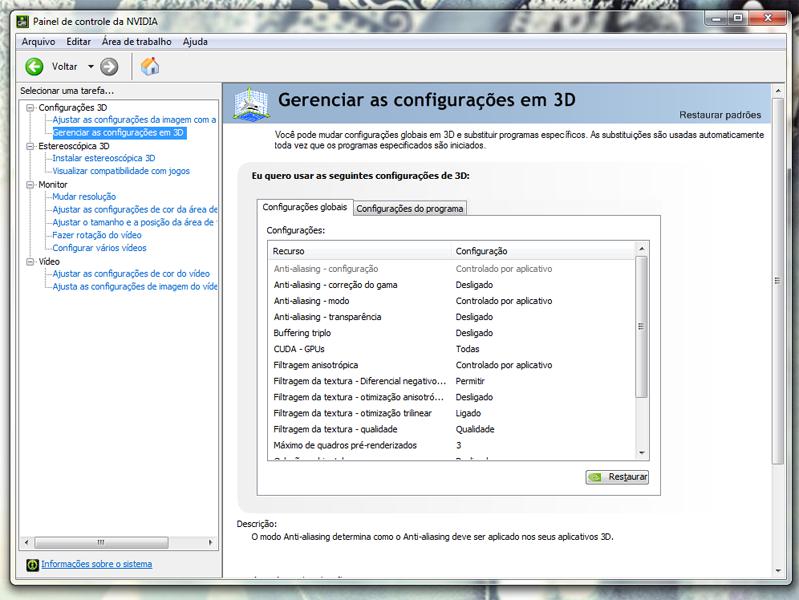Click task tree horizontal scrollbar right arrow
The width and height of the screenshot is (799, 600).
(210, 542)
